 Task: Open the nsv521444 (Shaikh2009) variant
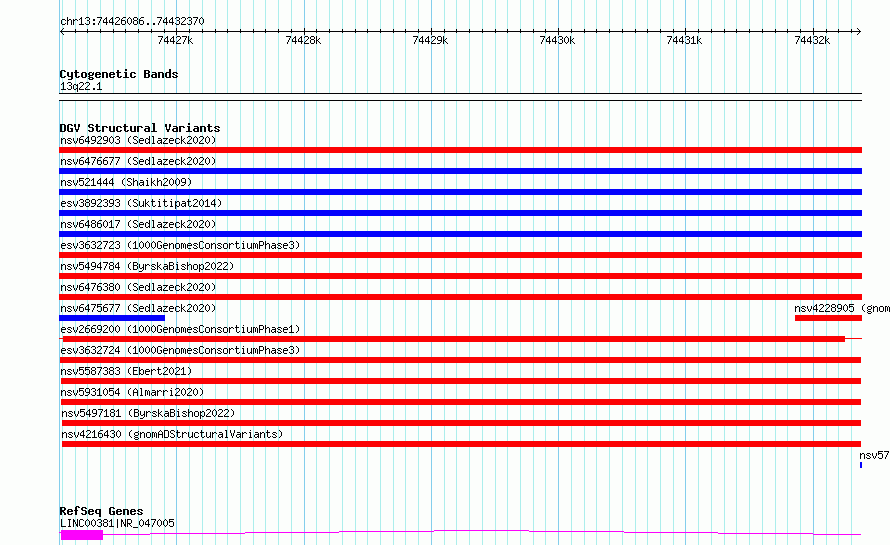126,182
